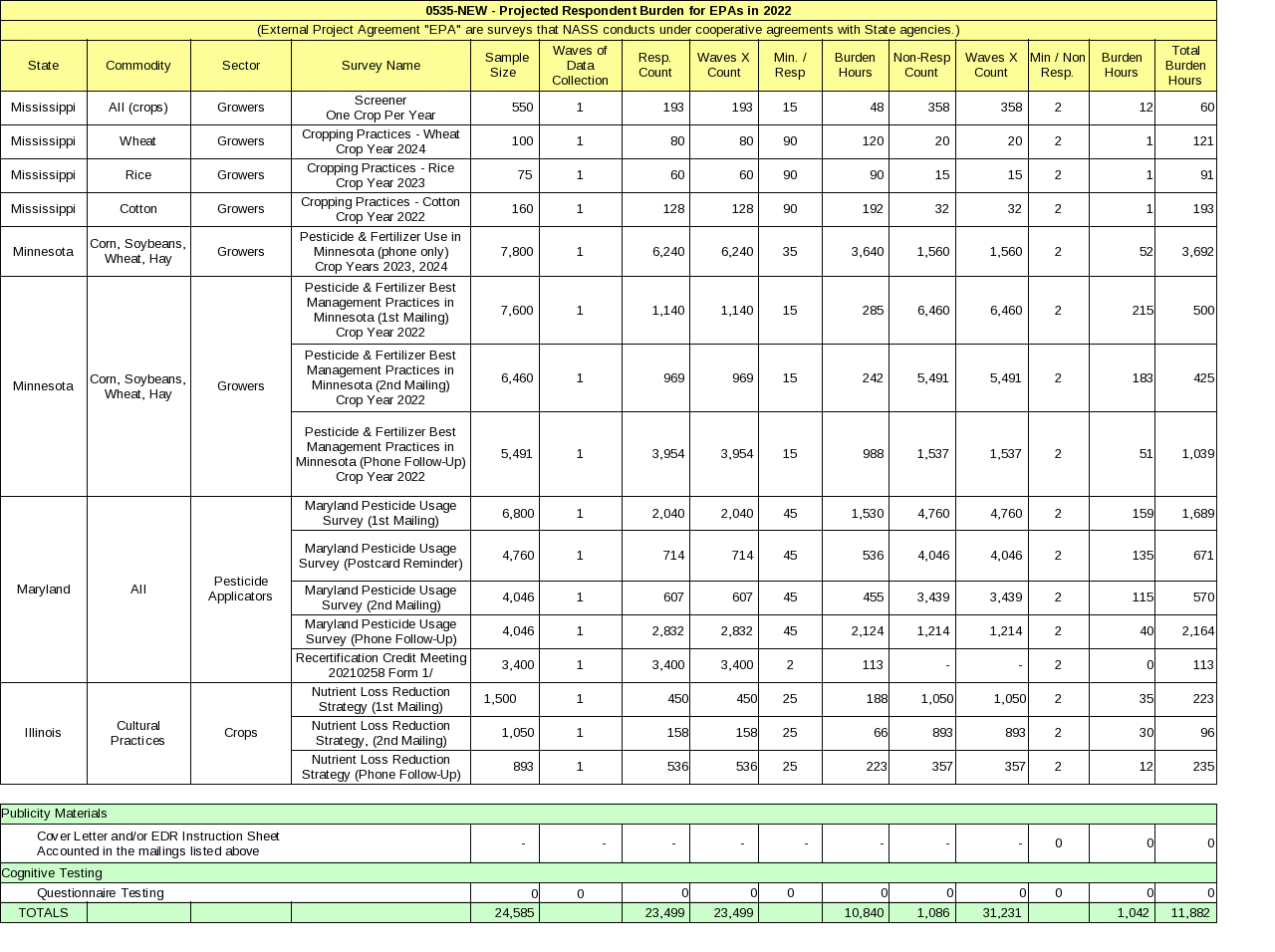1275x952 pixels.
Task: Select the 'Pesticide Applicators' sector cell
Action: tap(240, 589)
